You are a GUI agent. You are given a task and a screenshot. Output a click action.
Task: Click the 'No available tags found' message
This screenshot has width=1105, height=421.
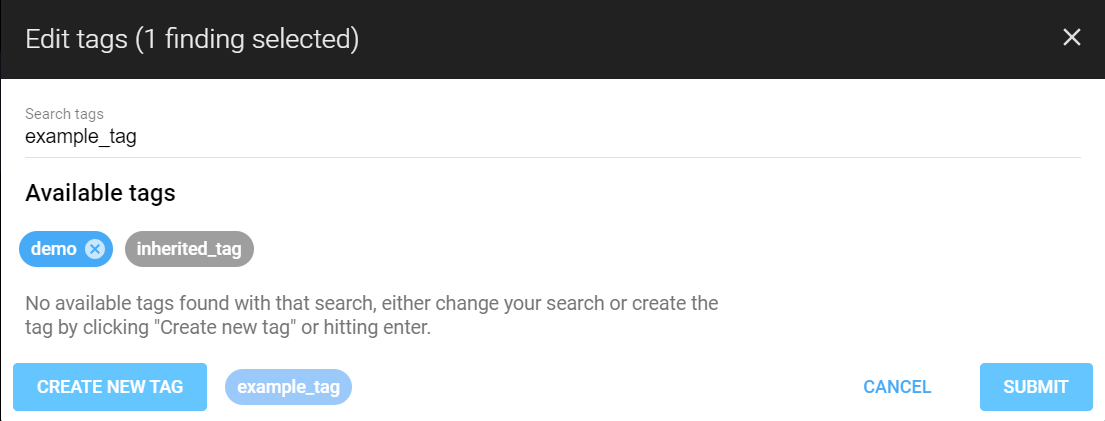pos(371,303)
